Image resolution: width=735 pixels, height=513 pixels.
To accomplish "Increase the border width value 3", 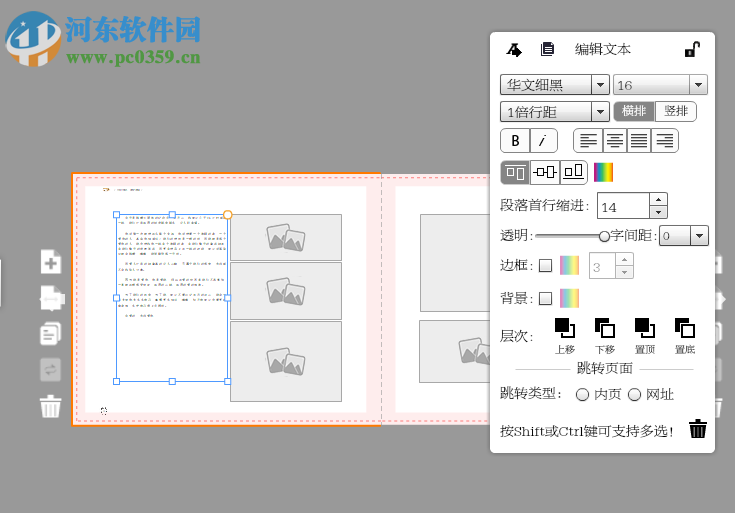I will pos(624,259).
